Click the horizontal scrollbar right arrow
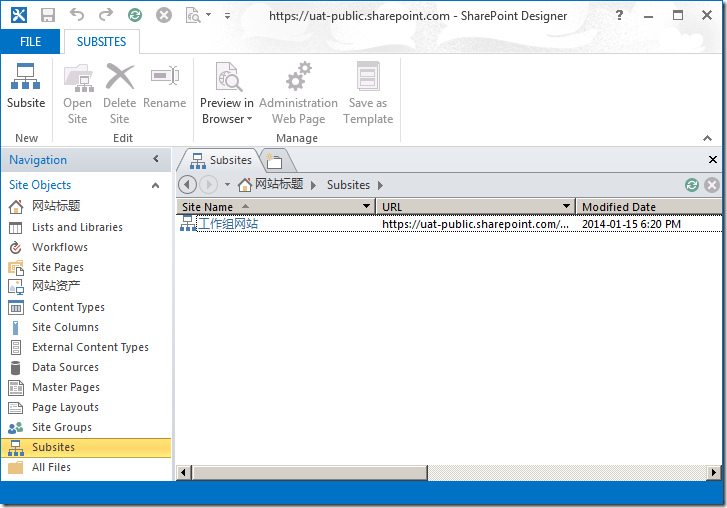The height and width of the screenshot is (508, 727). coord(714,472)
